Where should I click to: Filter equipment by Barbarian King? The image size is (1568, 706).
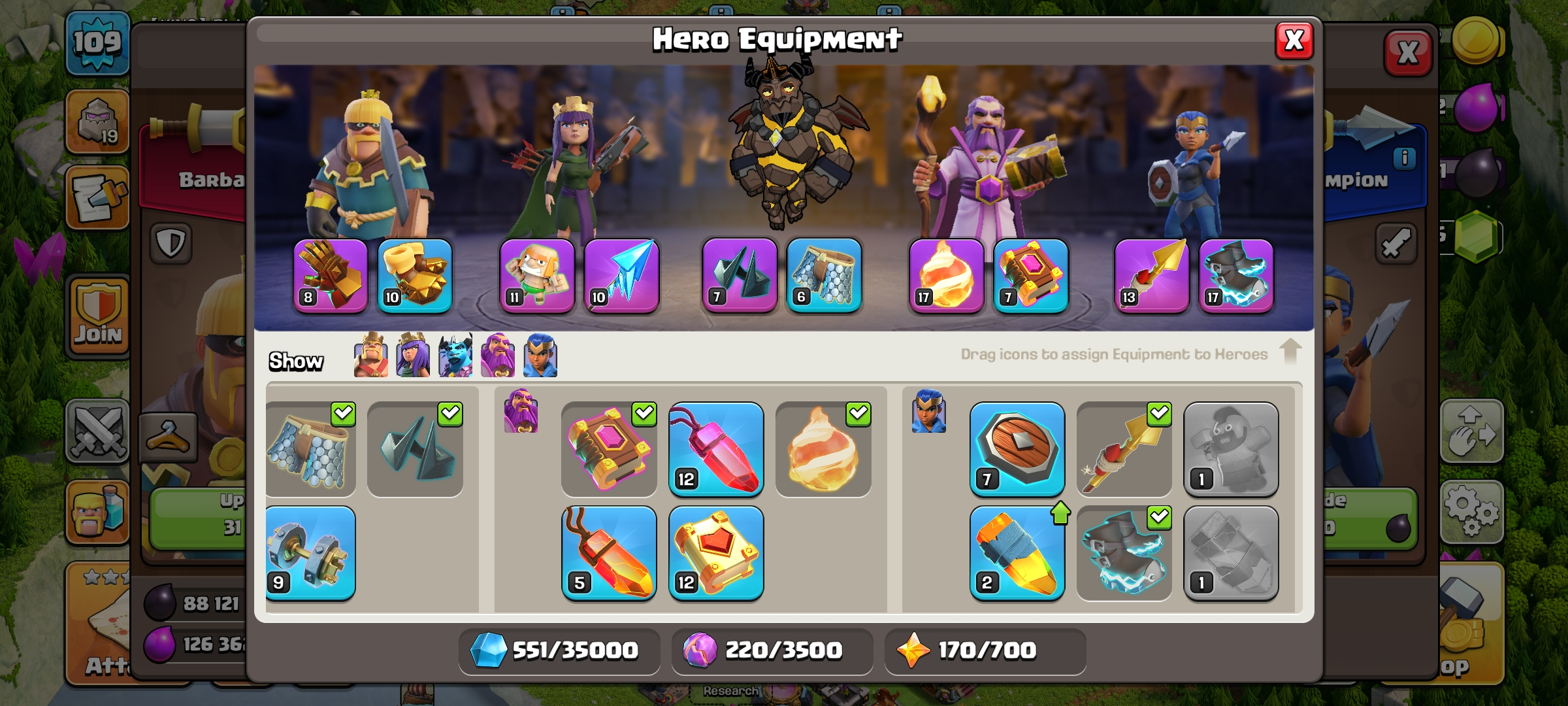coord(370,356)
